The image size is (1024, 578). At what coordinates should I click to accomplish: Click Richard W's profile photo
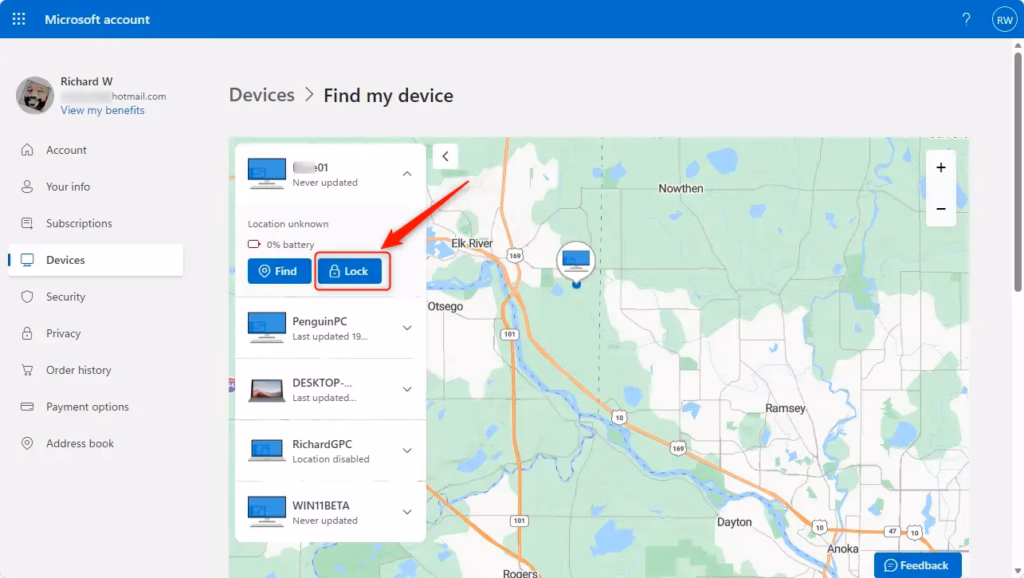click(x=35, y=95)
